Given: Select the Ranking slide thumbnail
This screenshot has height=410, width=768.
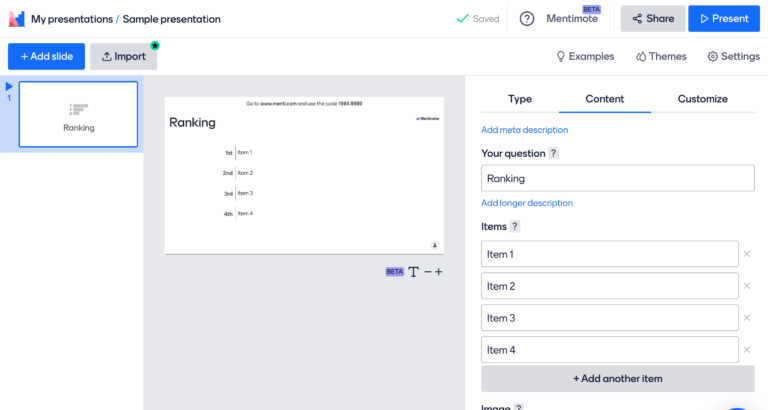Looking at the screenshot, I should point(78,114).
